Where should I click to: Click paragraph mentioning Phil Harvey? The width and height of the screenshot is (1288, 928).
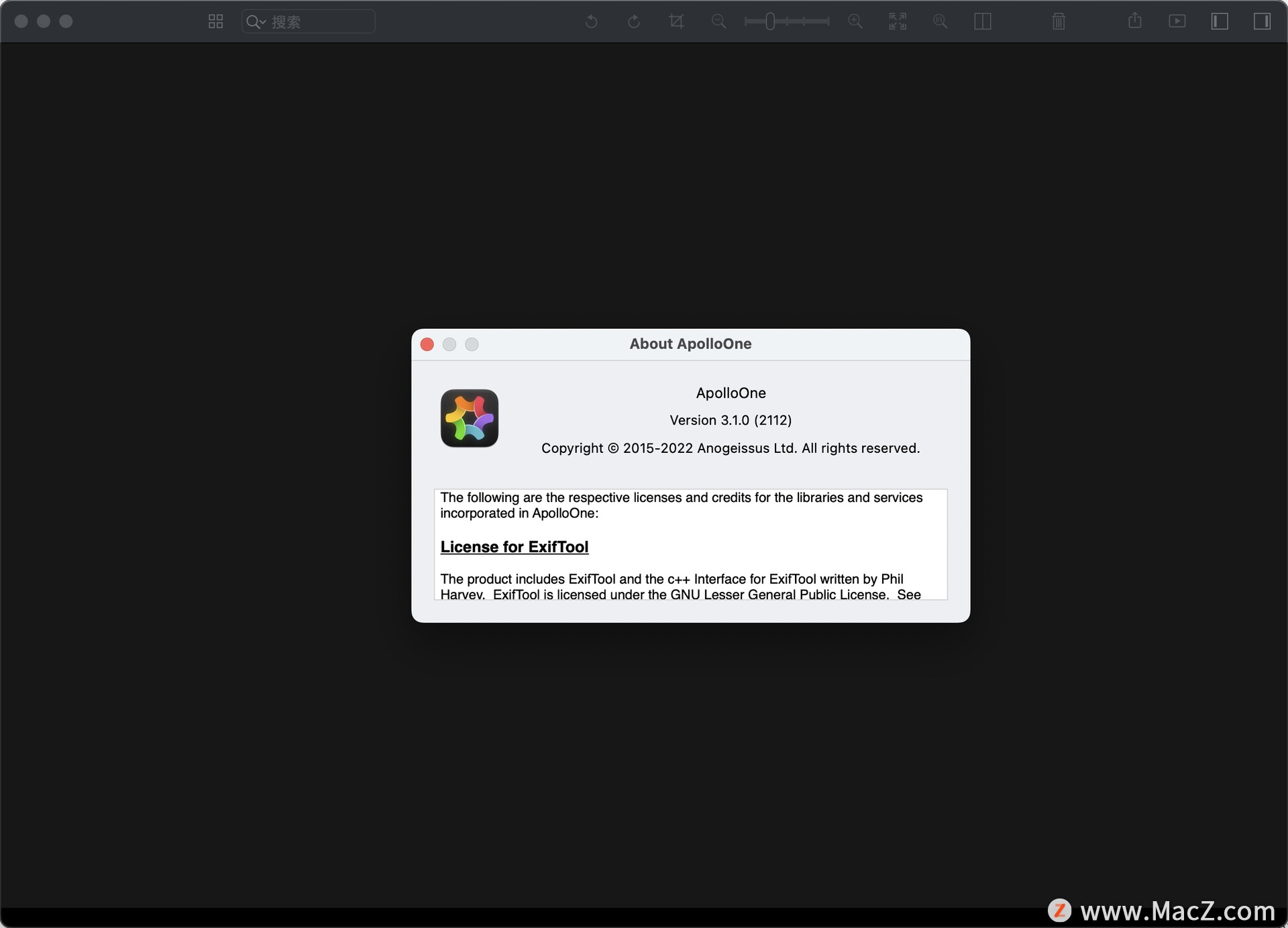click(x=680, y=586)
